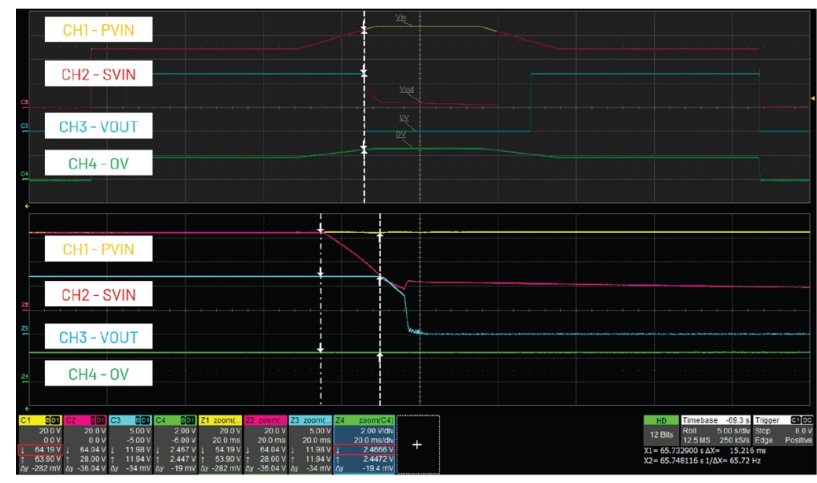The height and width of the screenshot is (483, 817).
Task: Open the C1 channel descriptor box
Action: 43,439
